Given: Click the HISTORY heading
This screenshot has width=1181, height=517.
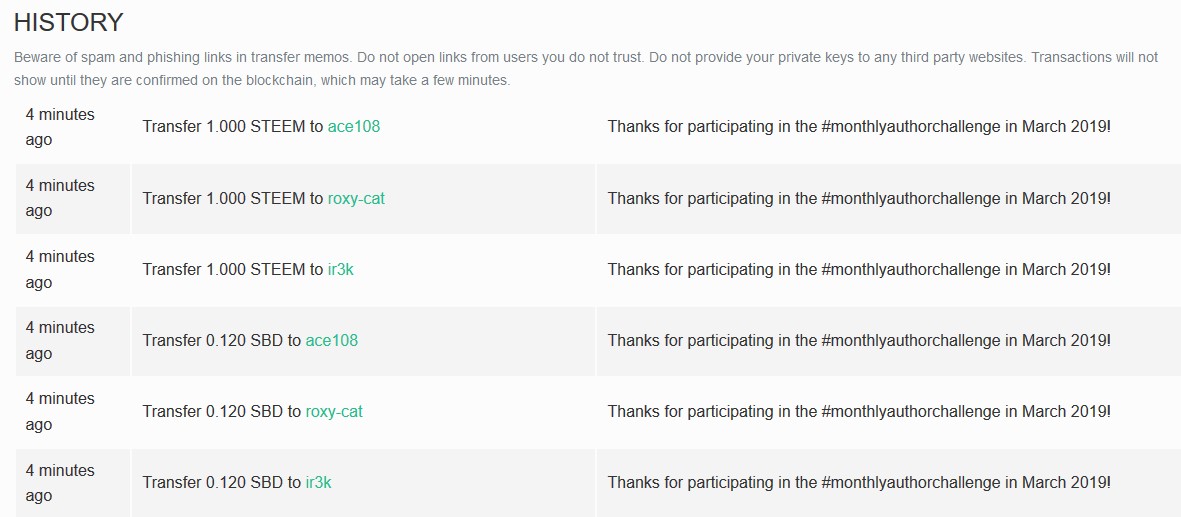Looking at the screenshot, I should [x=69, y=22].
